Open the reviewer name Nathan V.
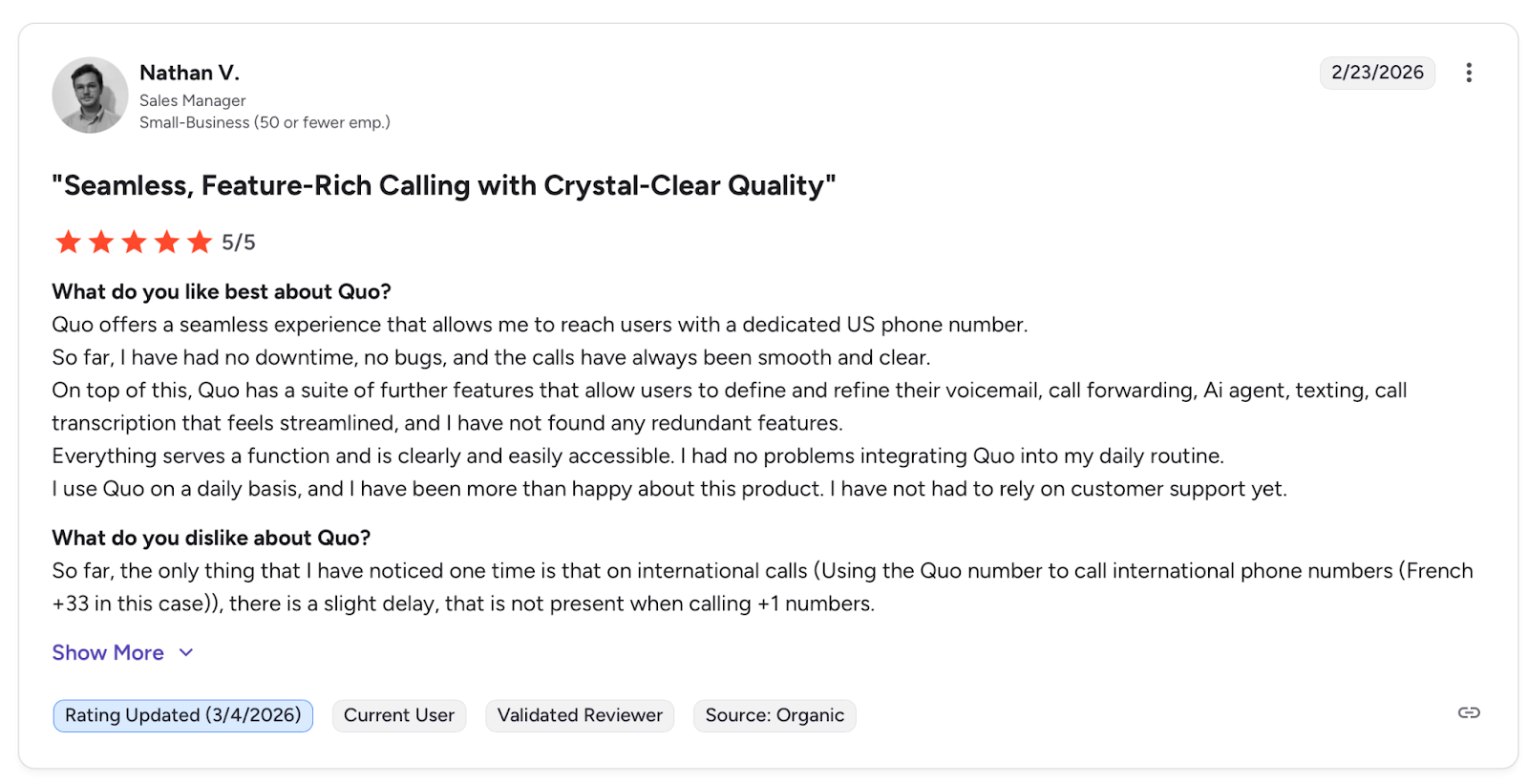Screen dimensions: 1528x784 189,73
